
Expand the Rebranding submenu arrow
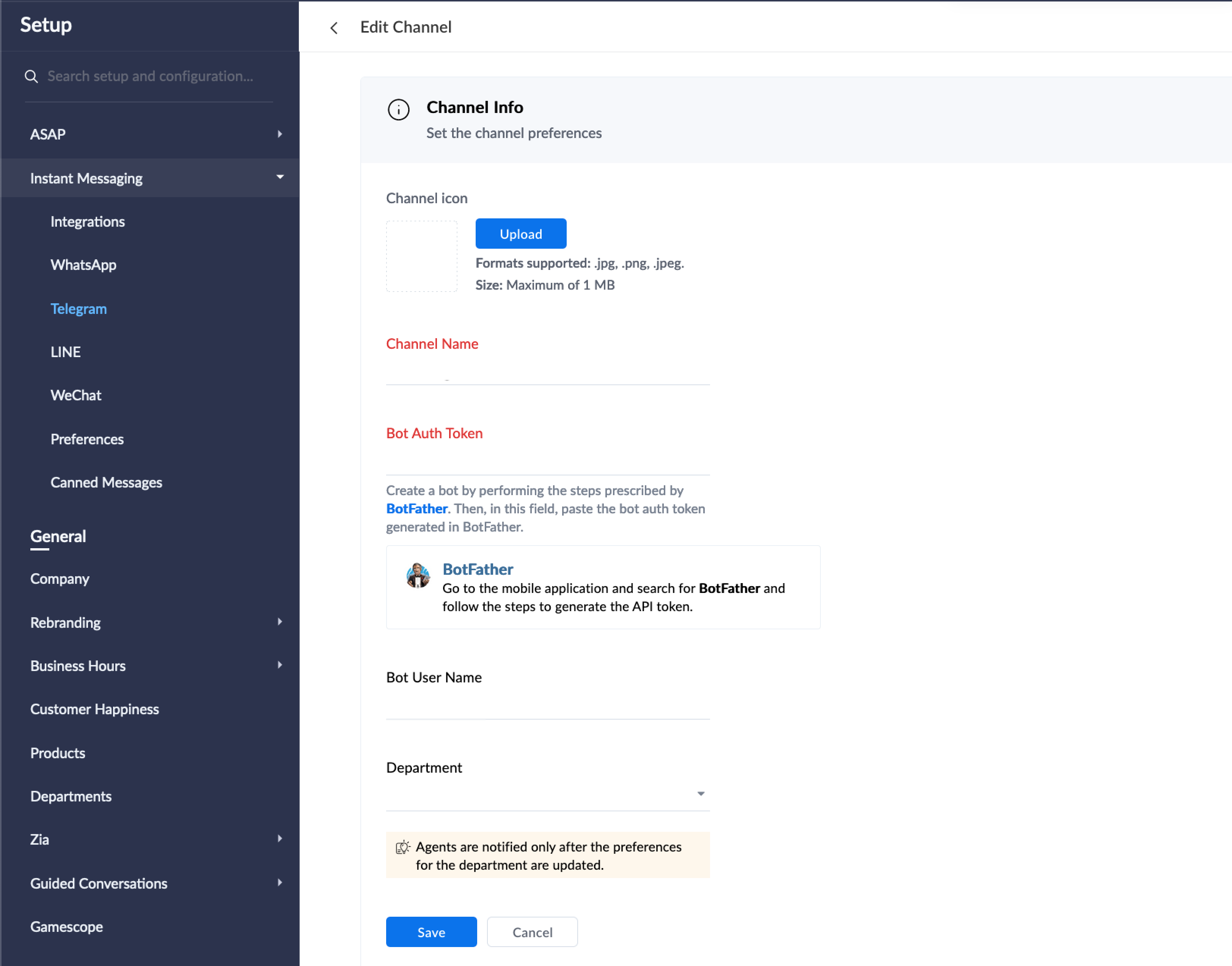(280, 621)
